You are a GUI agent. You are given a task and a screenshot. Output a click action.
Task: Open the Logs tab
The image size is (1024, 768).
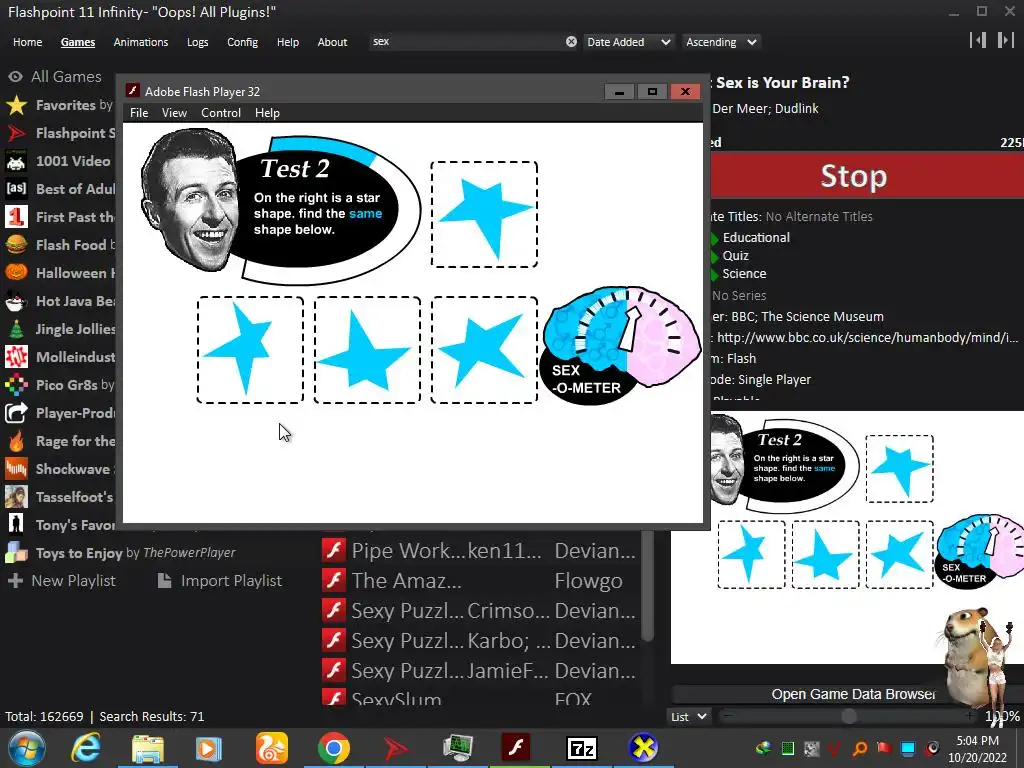pyautogui.click(x=197, y=42)
